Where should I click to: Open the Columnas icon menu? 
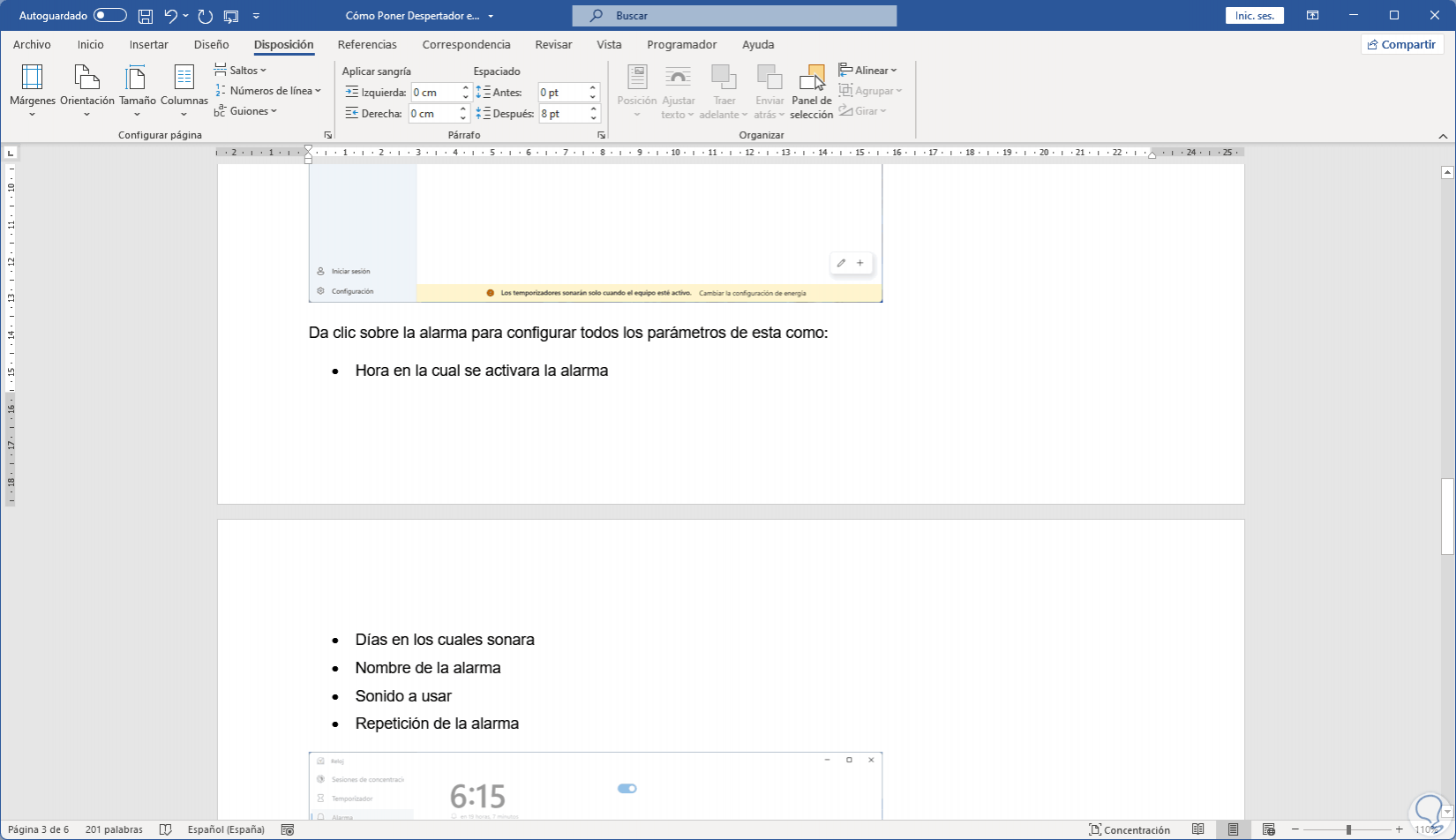pos(184,90)
